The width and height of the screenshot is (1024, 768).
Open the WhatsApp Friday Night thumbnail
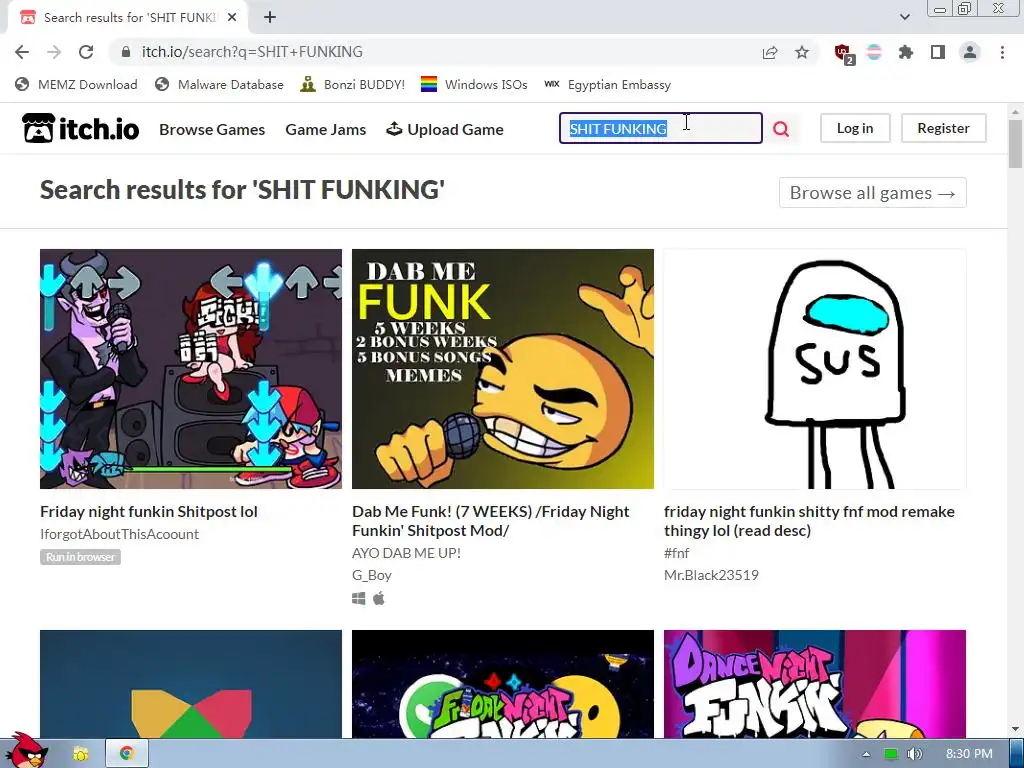[503, 684]
